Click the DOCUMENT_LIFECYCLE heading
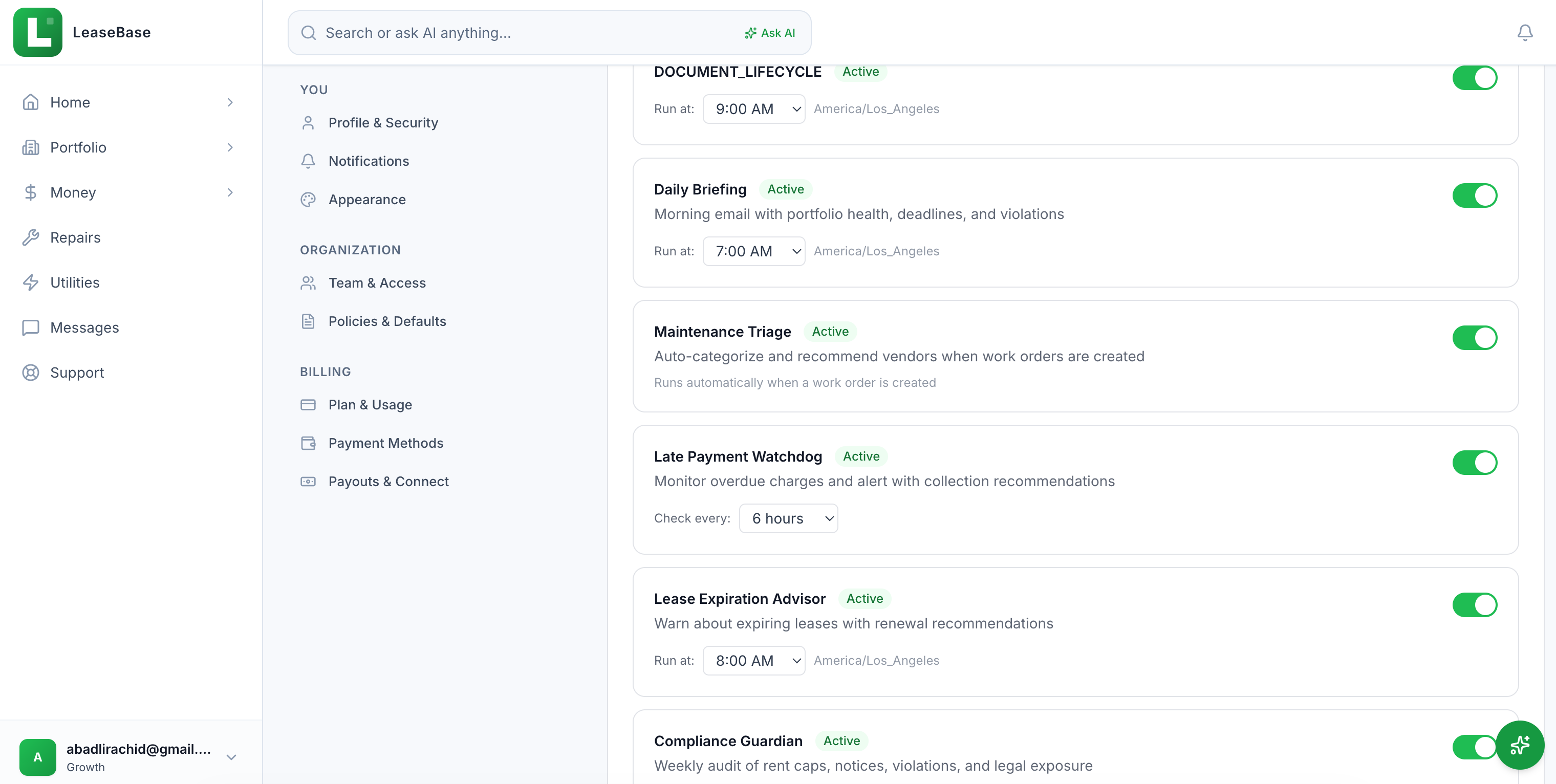 [x=738, y=72]
